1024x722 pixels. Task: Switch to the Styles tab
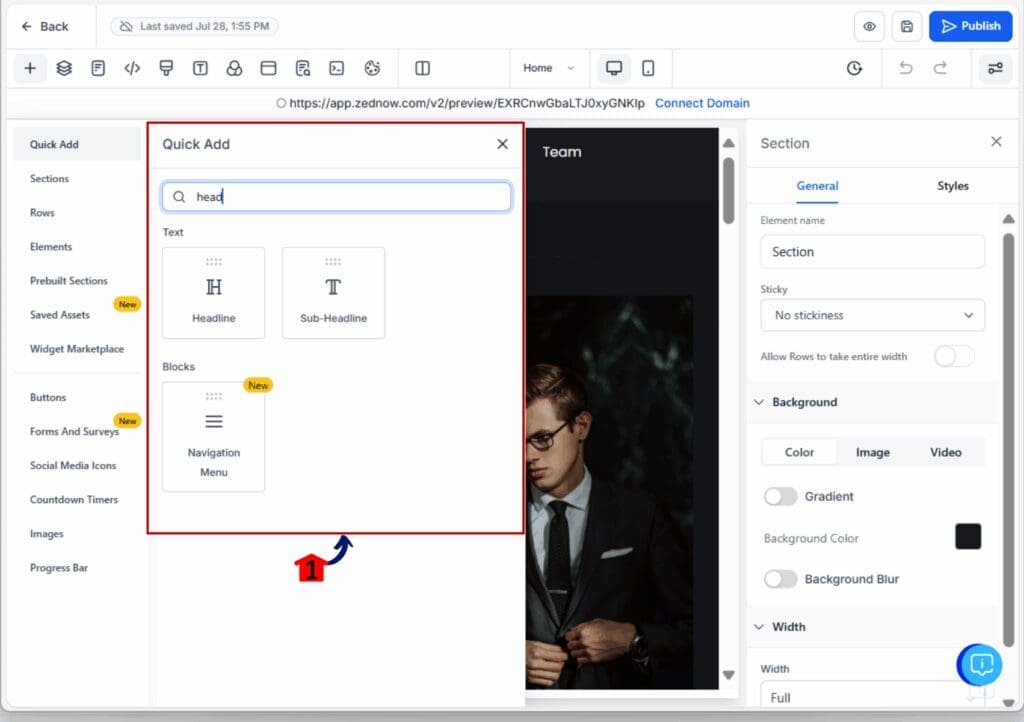coord(952,186)
